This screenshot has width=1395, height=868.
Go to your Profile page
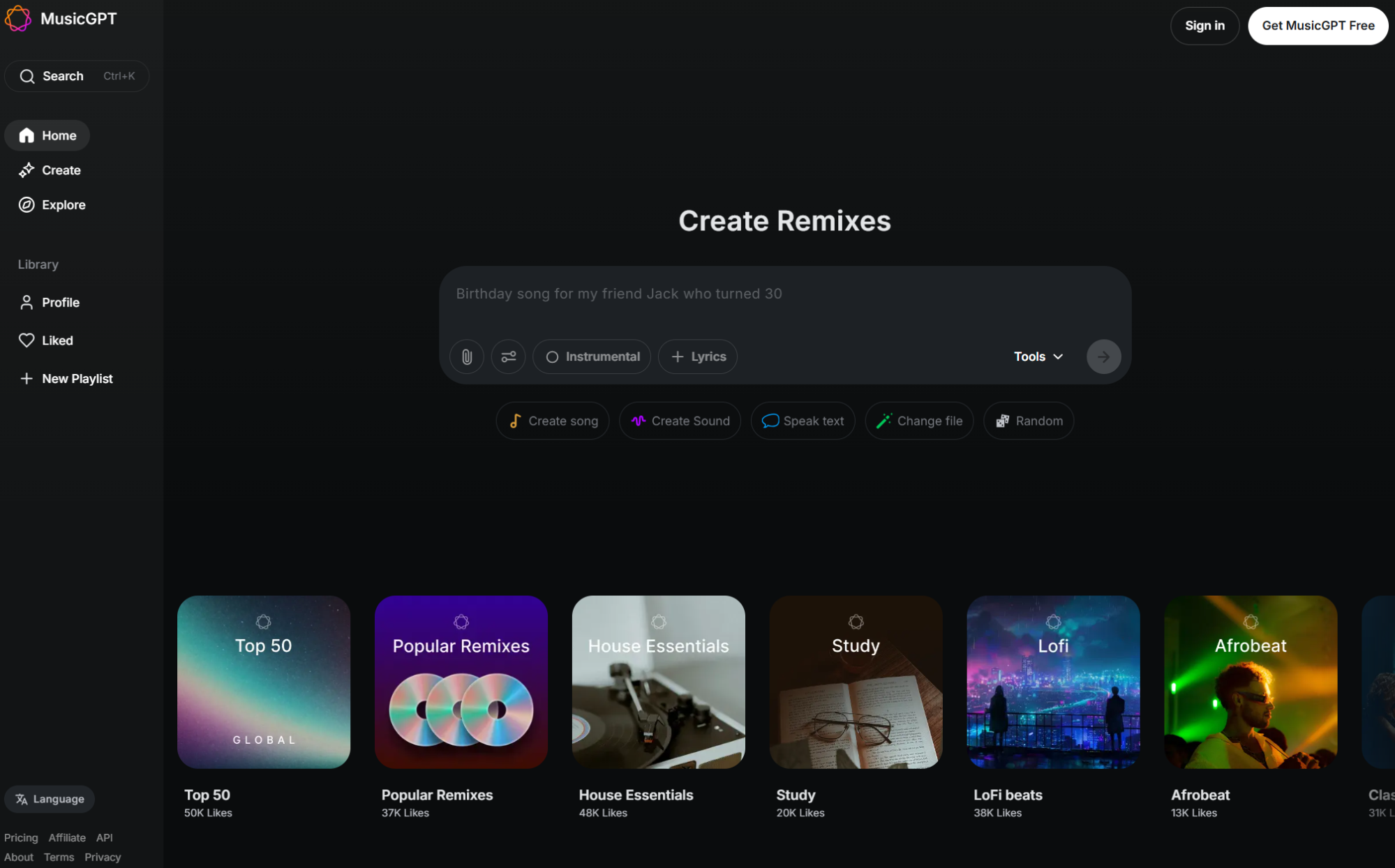pos(60,302)
